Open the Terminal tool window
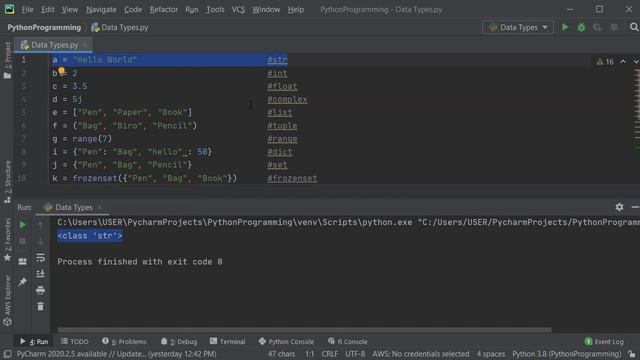 point(227,341)
